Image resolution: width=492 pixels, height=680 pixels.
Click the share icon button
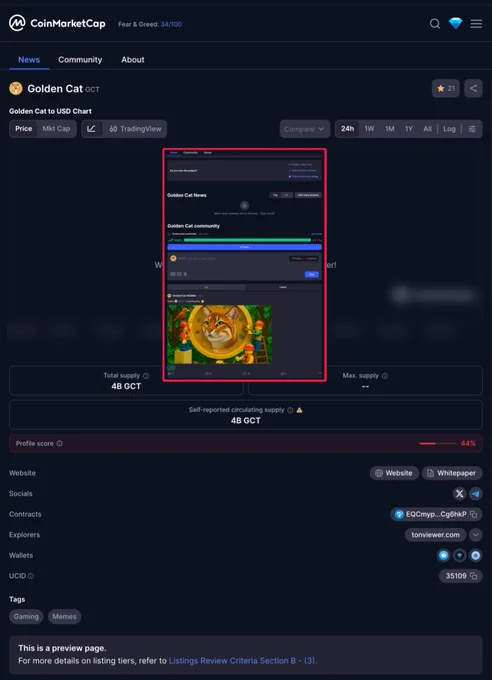pos(473,88)
